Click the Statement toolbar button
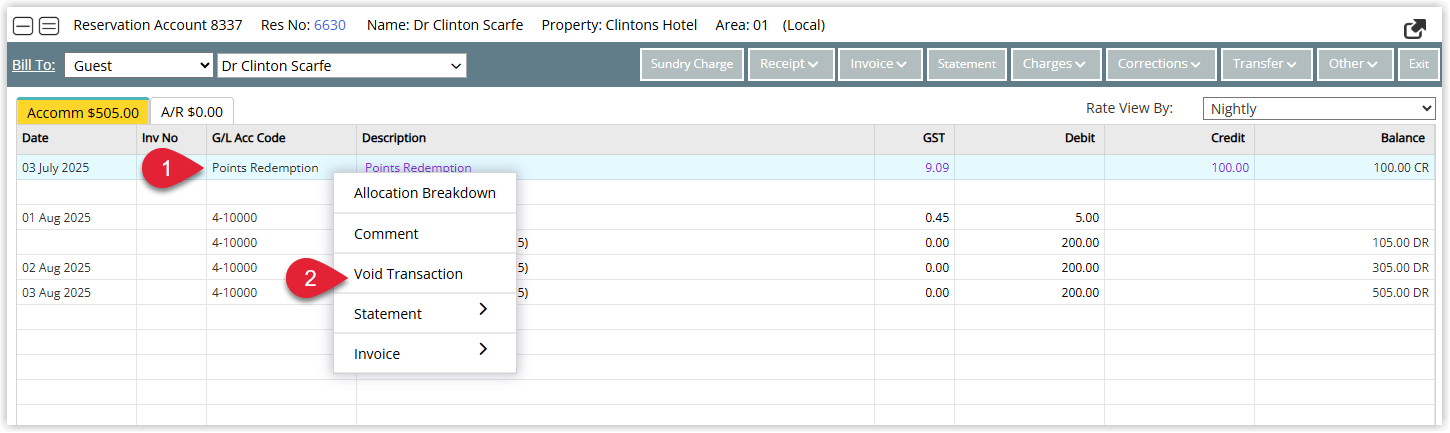The width and height of the screenshot is (1450, 433). pyautogui.click(x=967, y=64)
